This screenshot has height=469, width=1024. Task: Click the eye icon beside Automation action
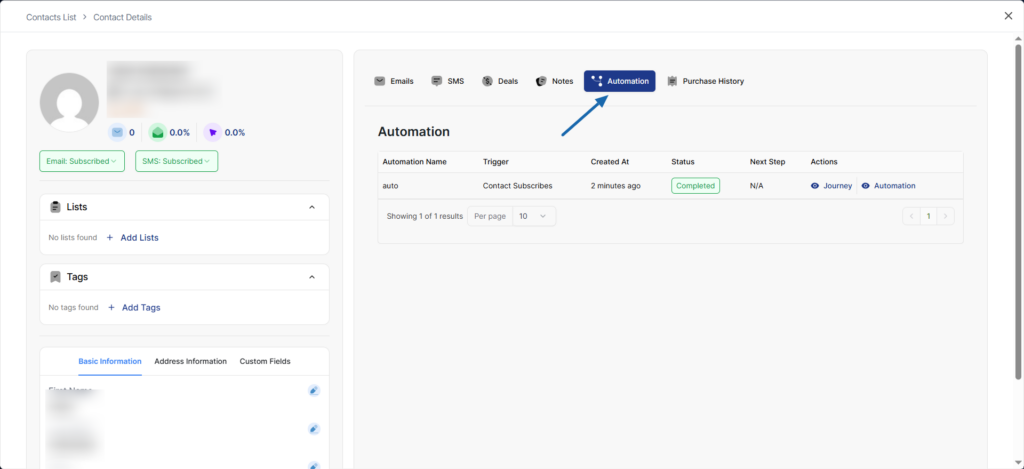coord(866,186)
